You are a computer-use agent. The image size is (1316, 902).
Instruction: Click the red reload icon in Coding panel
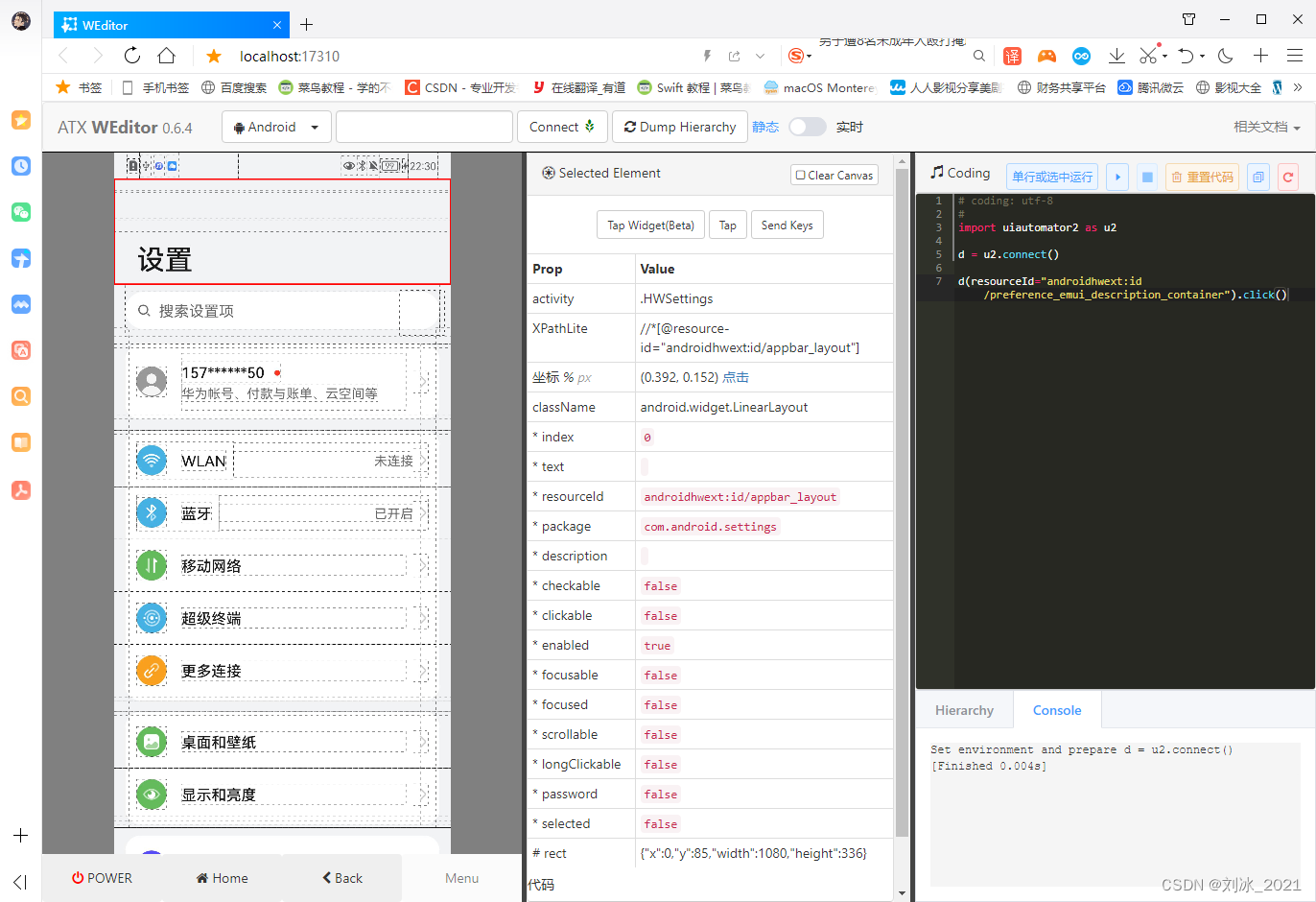click(1288, 177)
